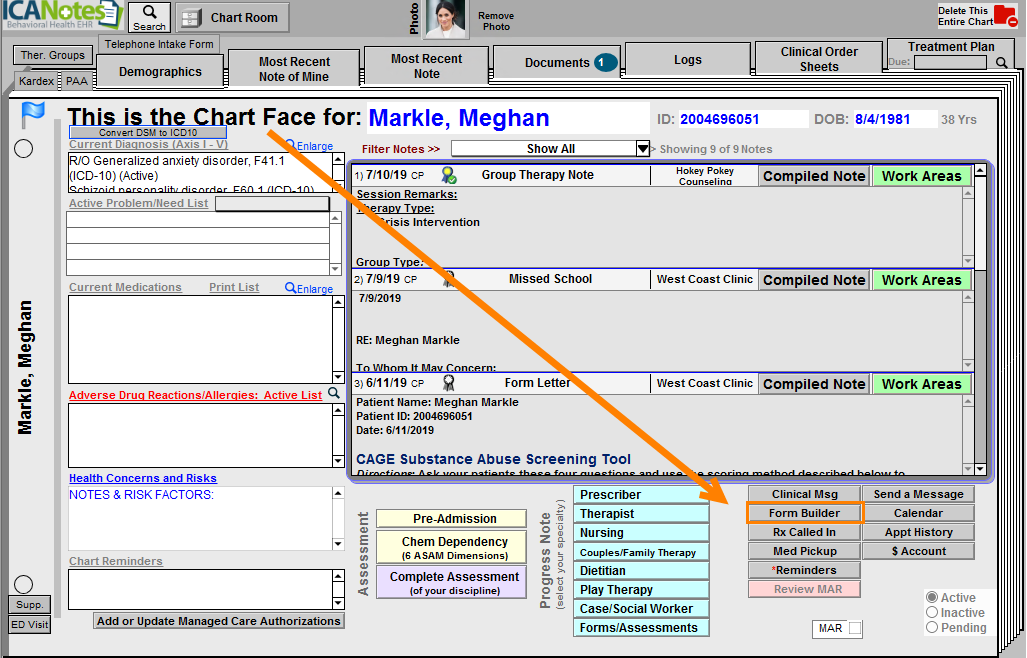The height and width of the screenshot is (658, 1027).
Task: Enlarge the Current Medications list
Action: [x=309, y=289]
